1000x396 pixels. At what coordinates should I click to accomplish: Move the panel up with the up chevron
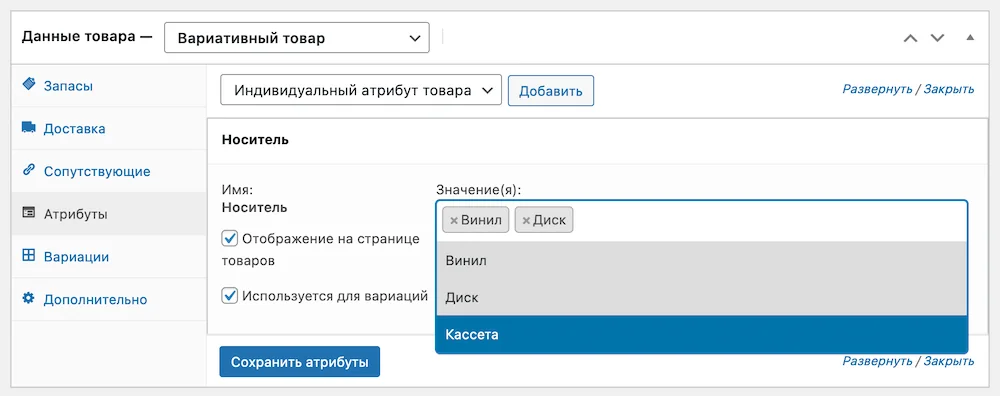pos(911,38)
